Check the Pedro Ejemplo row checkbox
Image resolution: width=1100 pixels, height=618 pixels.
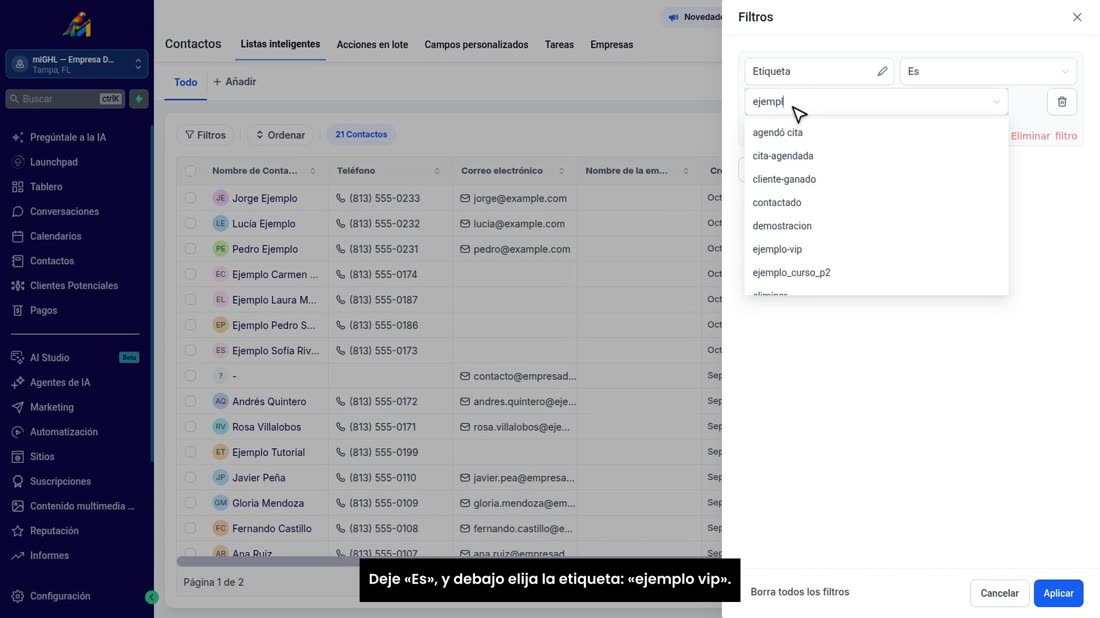click(x=190, y=249)
